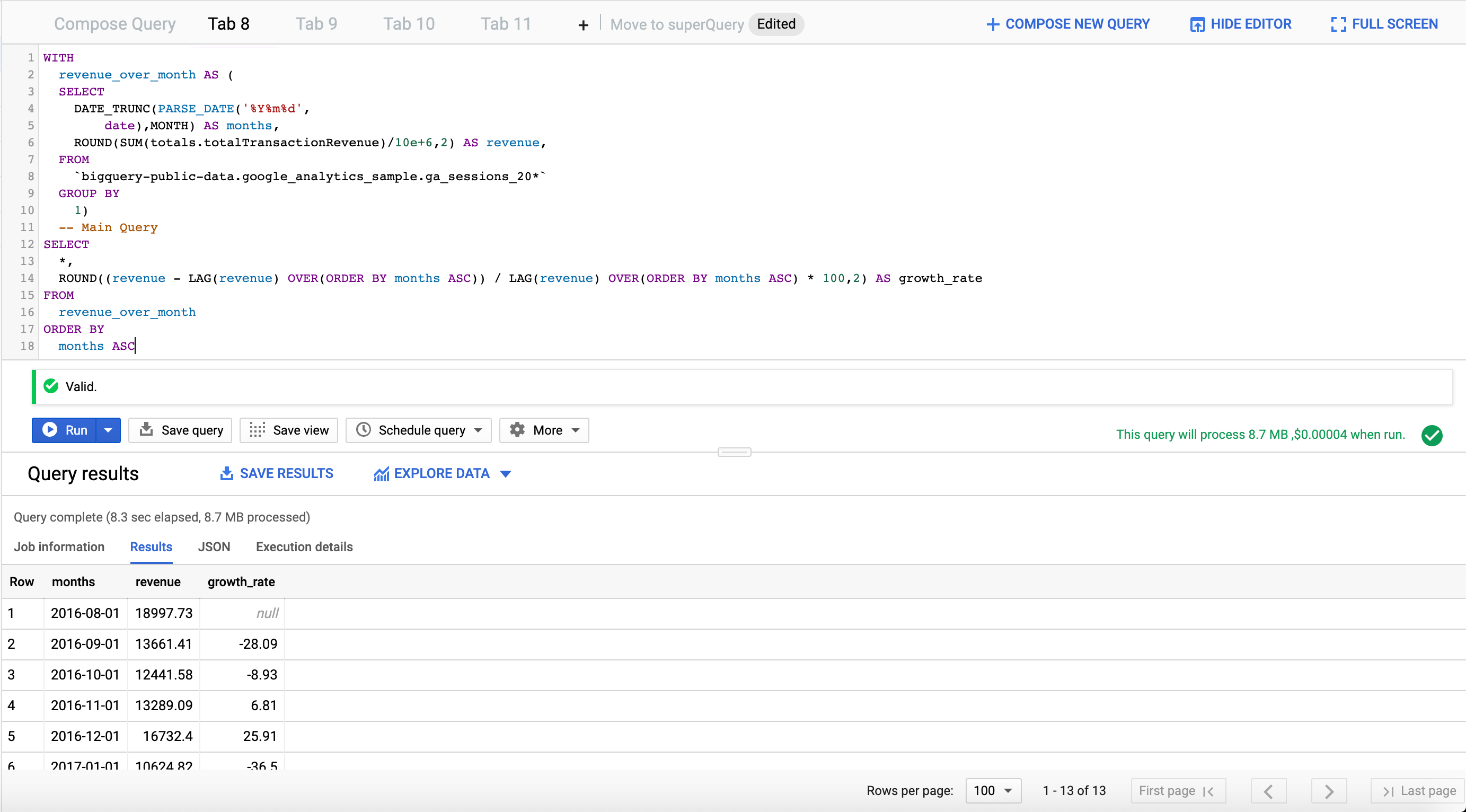Change the rows per page dropdown
1466x812 pixels.
(993, 791)
